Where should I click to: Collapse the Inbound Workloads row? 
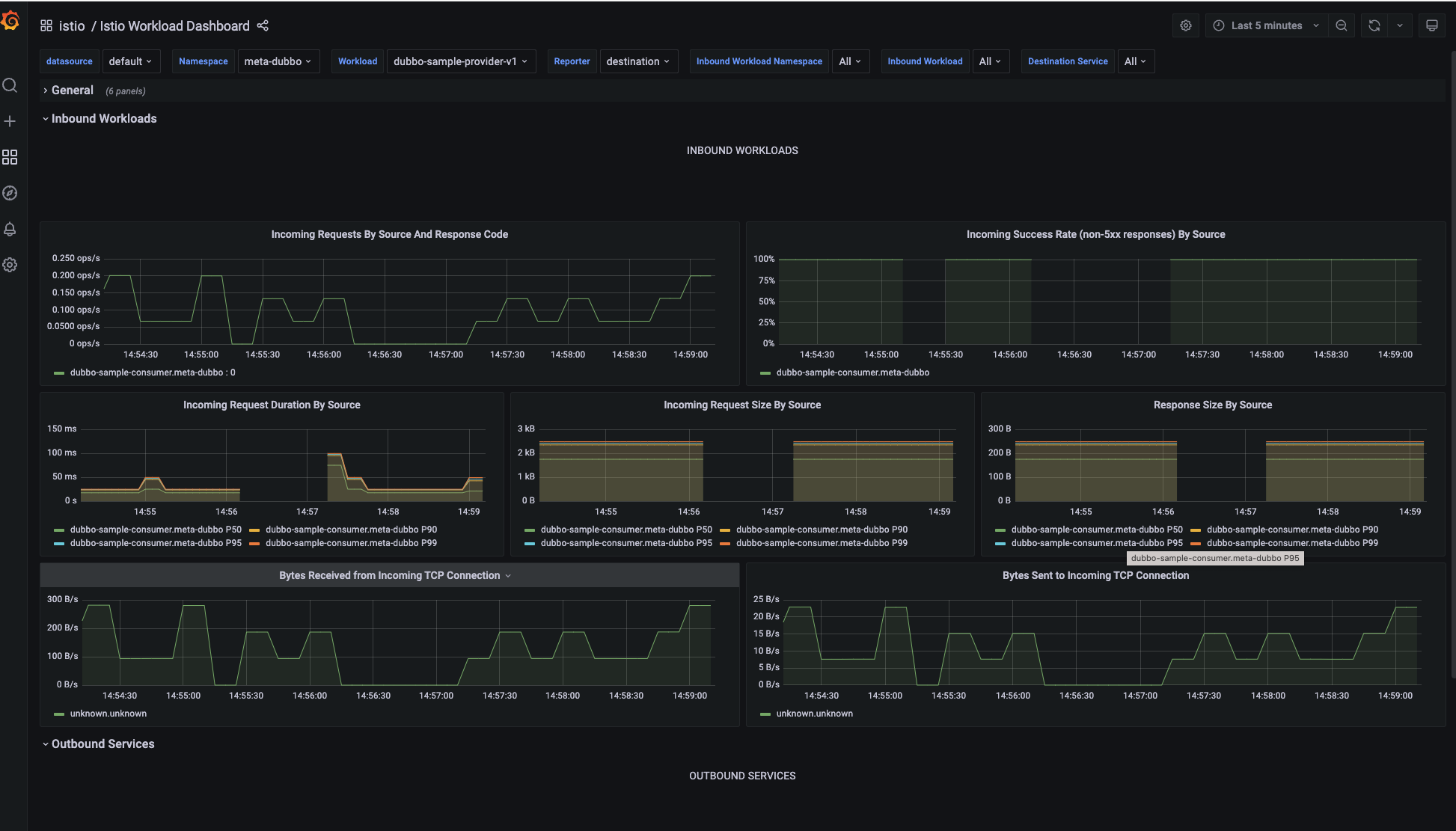pyautogui.click(x=103, y=119)
